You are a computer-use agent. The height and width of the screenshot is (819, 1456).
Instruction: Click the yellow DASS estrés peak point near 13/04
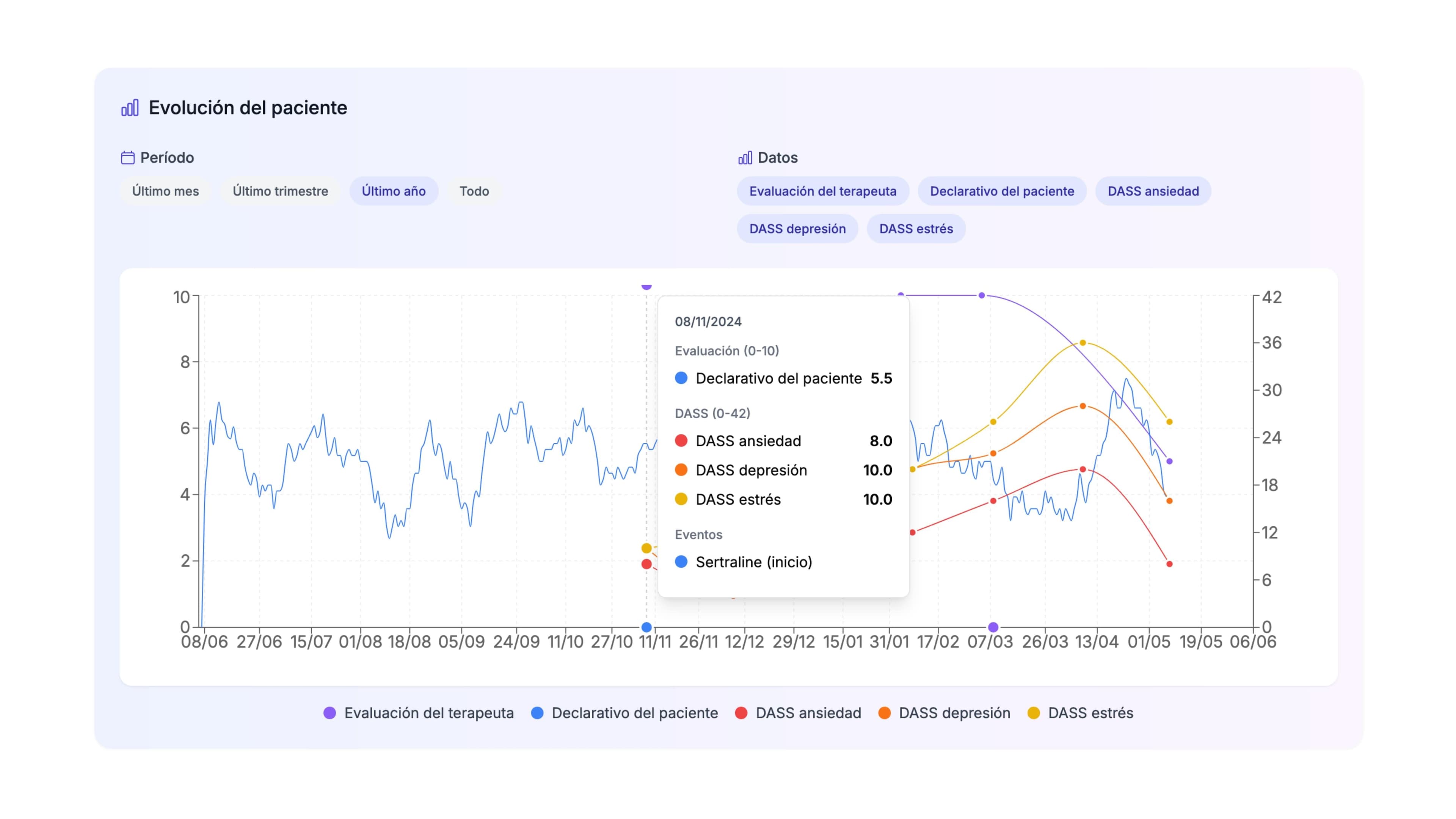click(1083, 342)
